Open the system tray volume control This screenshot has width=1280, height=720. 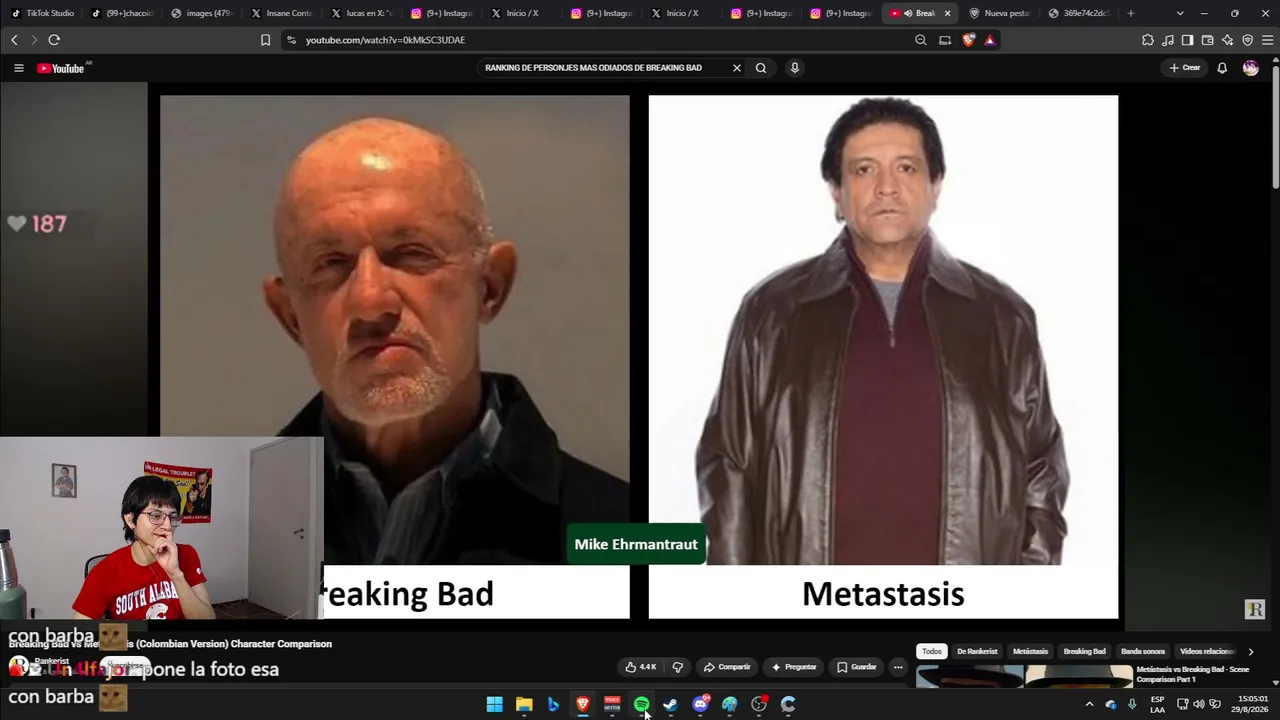click(x=1199, y=704)
